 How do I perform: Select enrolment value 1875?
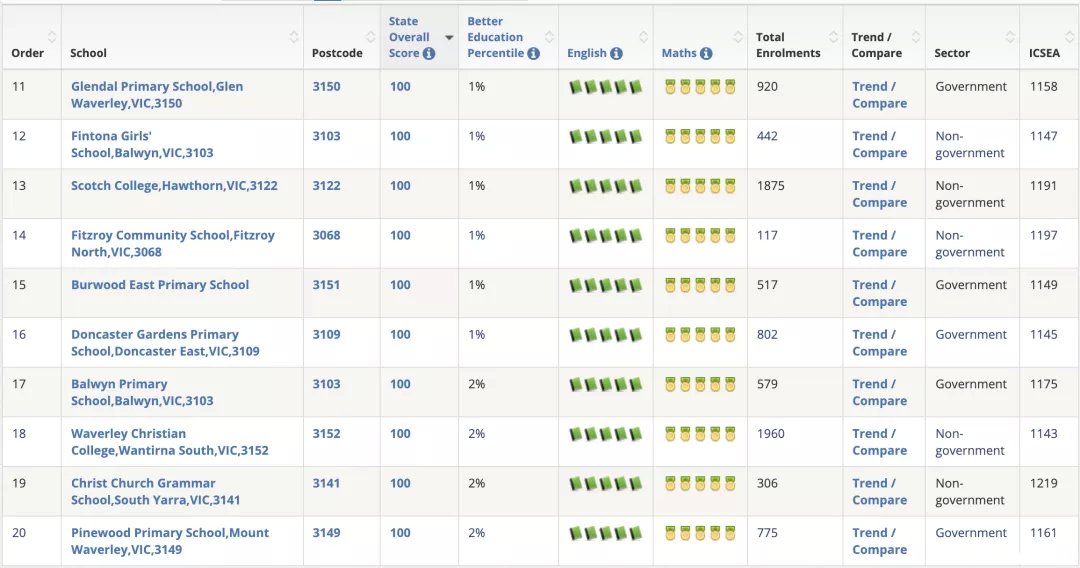[771, 186]
